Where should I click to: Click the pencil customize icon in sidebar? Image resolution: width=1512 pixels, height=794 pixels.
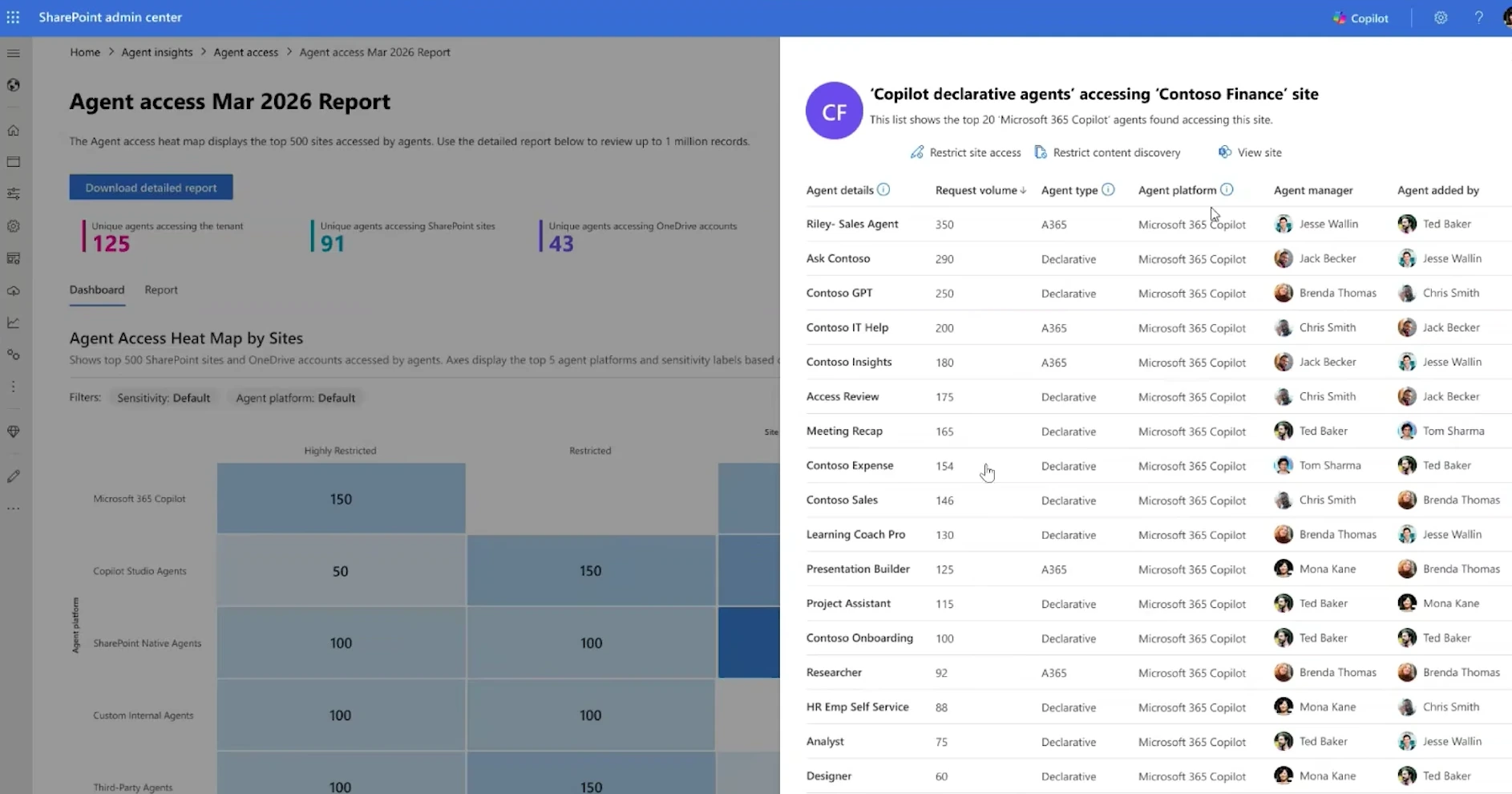point(14,476)
